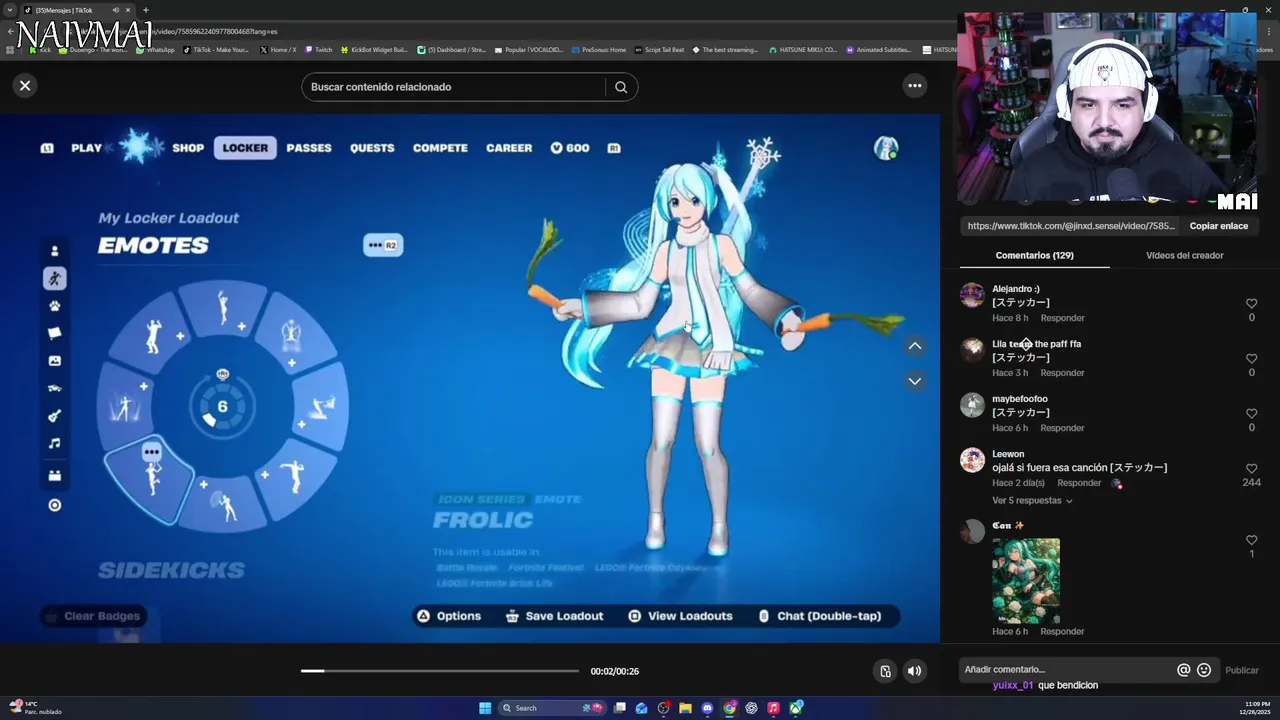Click the picture-in-picture icon beside volume
This screenshot has height=720, width=1280.
click(x=885, y=671)
